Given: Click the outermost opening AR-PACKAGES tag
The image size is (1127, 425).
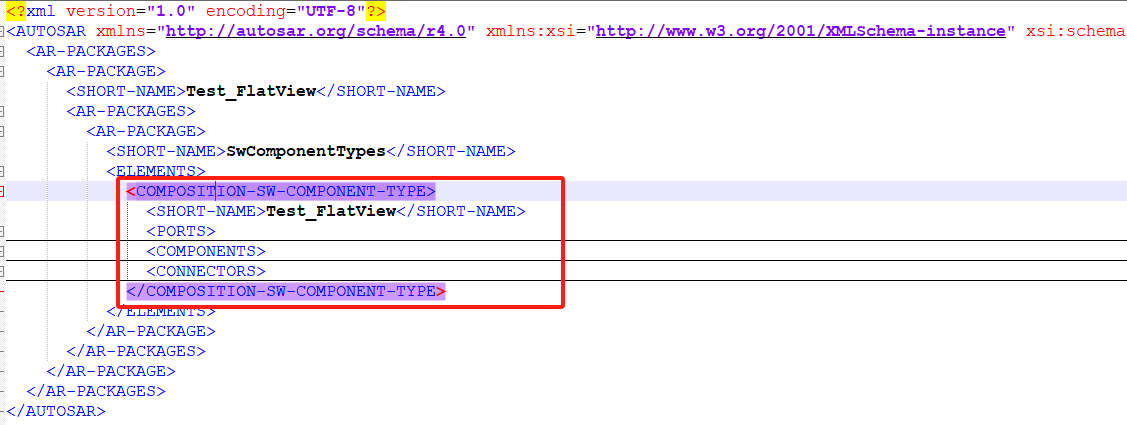Looking at the screenshot, I should click(x=91, y=52).
